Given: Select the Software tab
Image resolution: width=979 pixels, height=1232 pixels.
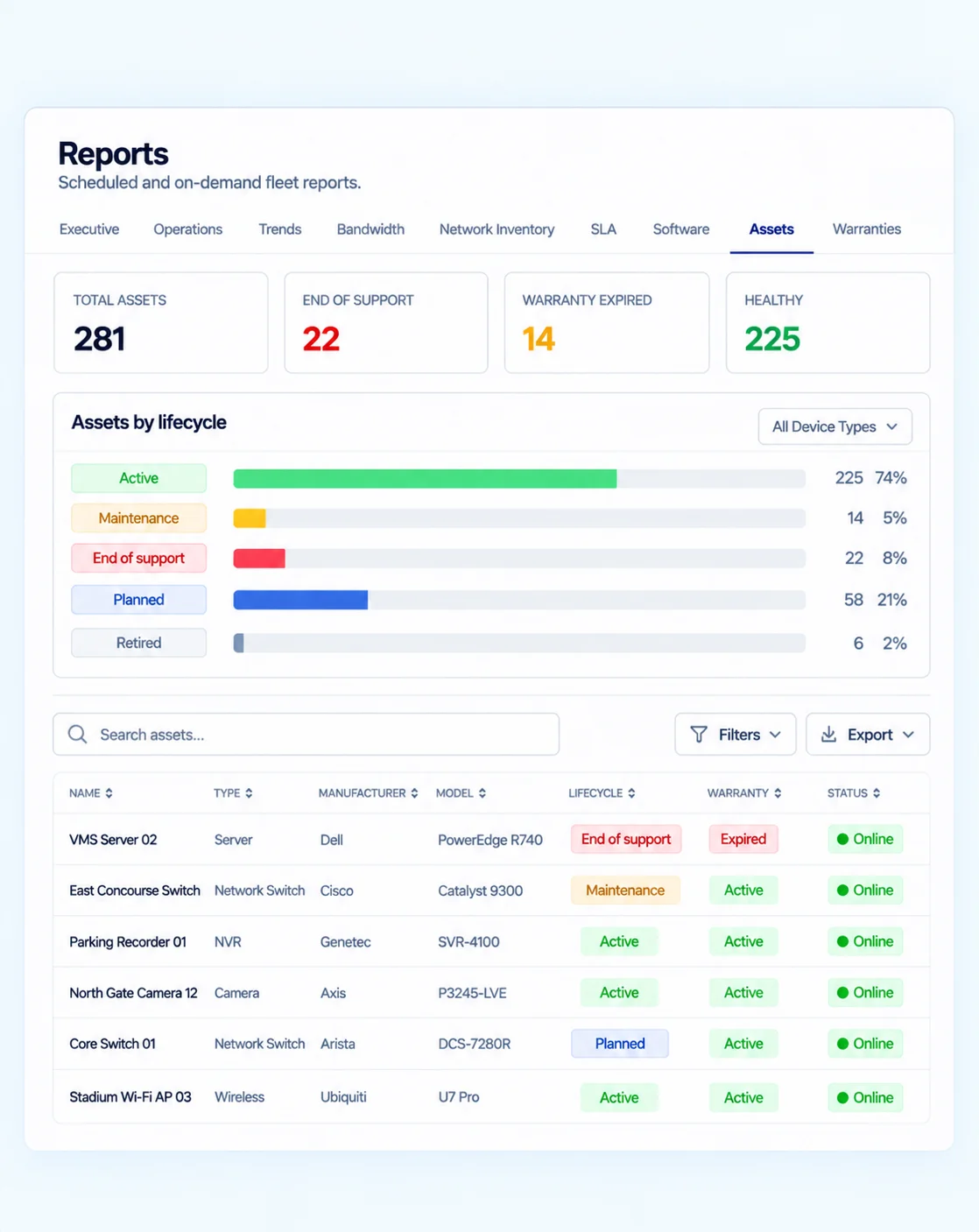Looking at the screenshot, I should pos(680,229).
